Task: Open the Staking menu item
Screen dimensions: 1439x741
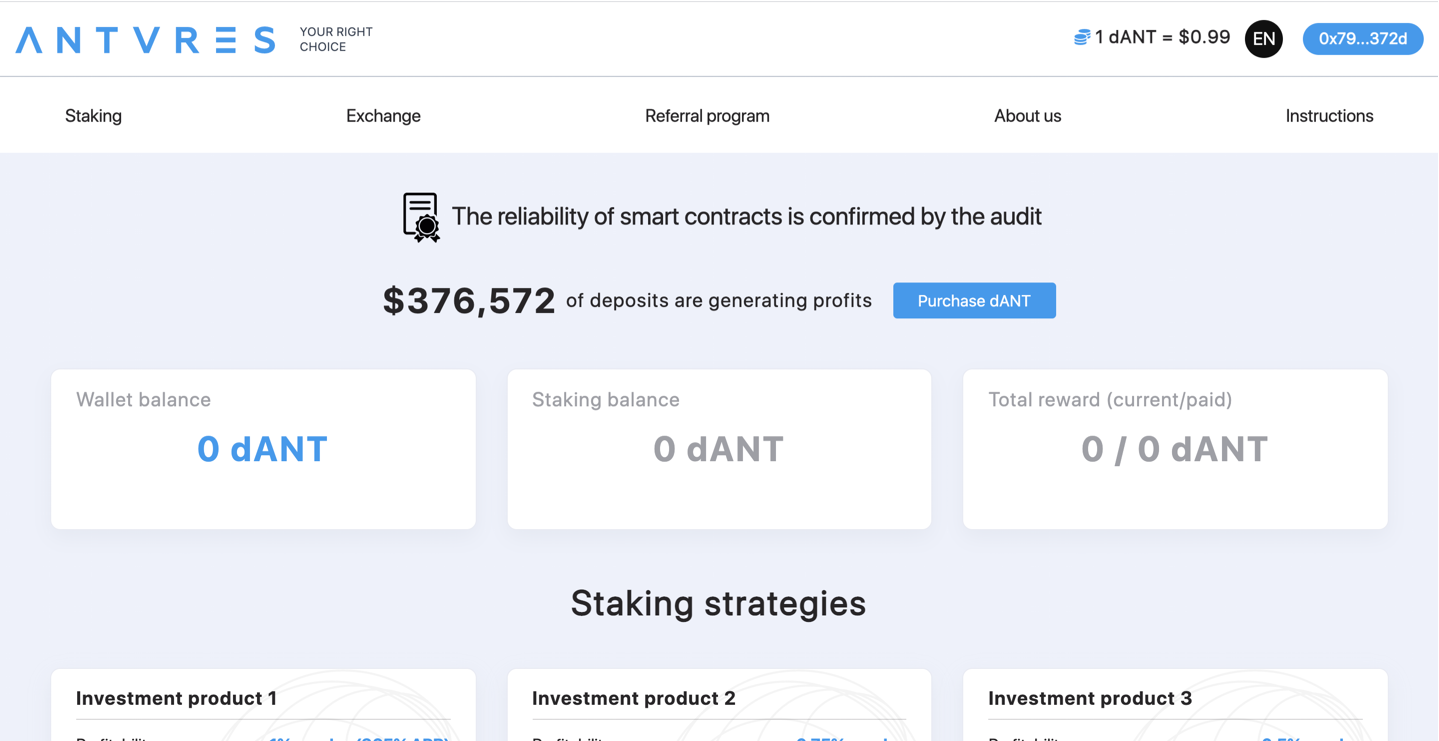Action: (x=93, y=116)
